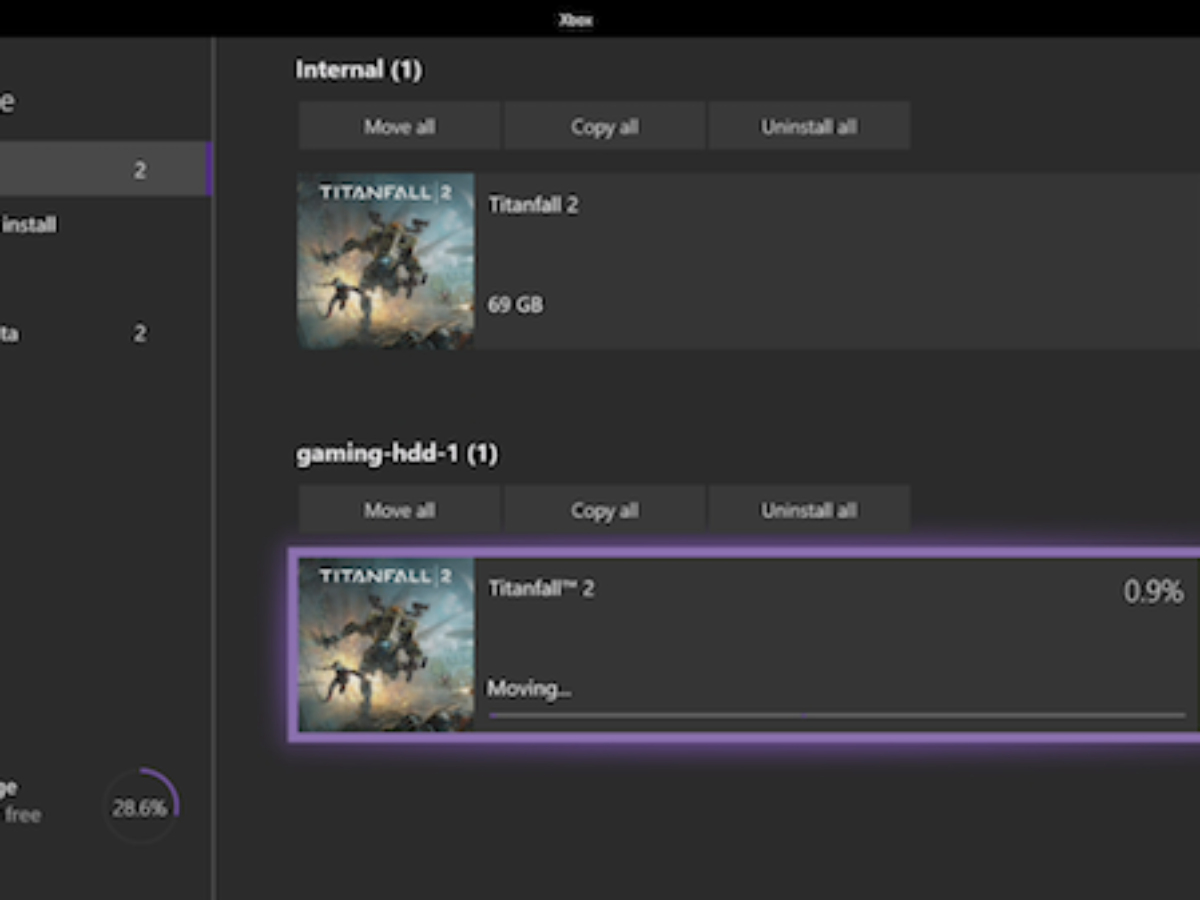
Task: Click the 'Titanfall™ 2' title in gaming-hdd-1
Action: [x=541, y=588]
